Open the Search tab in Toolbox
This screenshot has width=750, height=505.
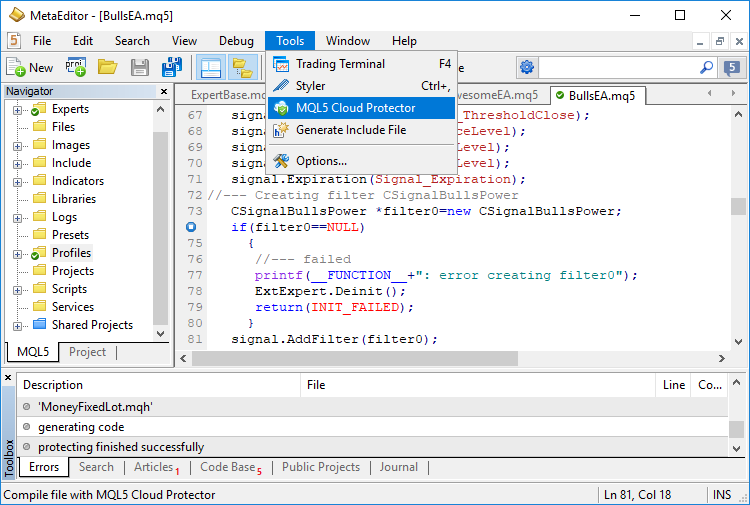click(96, 467)
